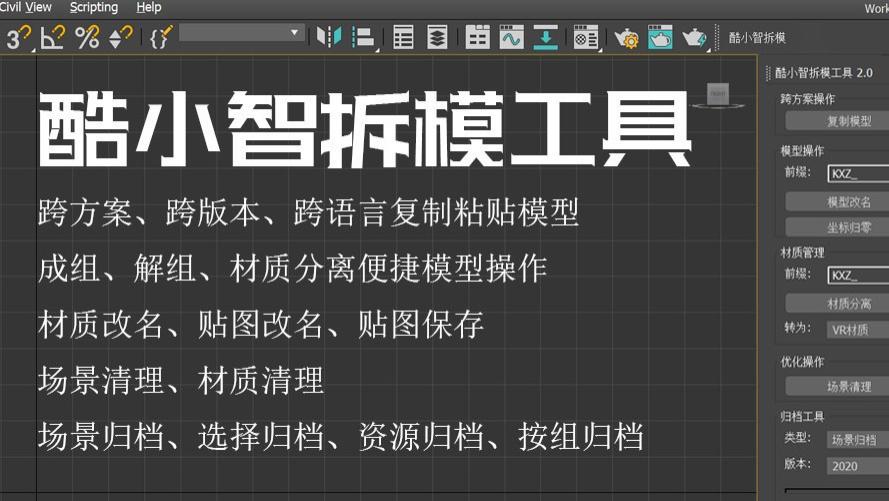Toggle the 3D Snaps tool
The width and height of the screenshot is (889, 501).
18,37
